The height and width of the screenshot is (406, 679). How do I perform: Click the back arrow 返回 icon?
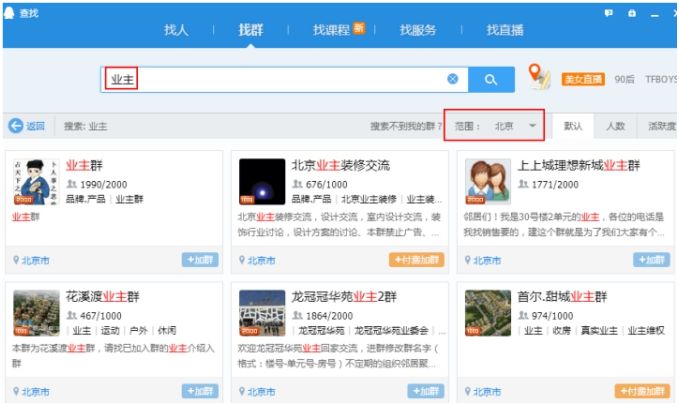tap(16, 126)
